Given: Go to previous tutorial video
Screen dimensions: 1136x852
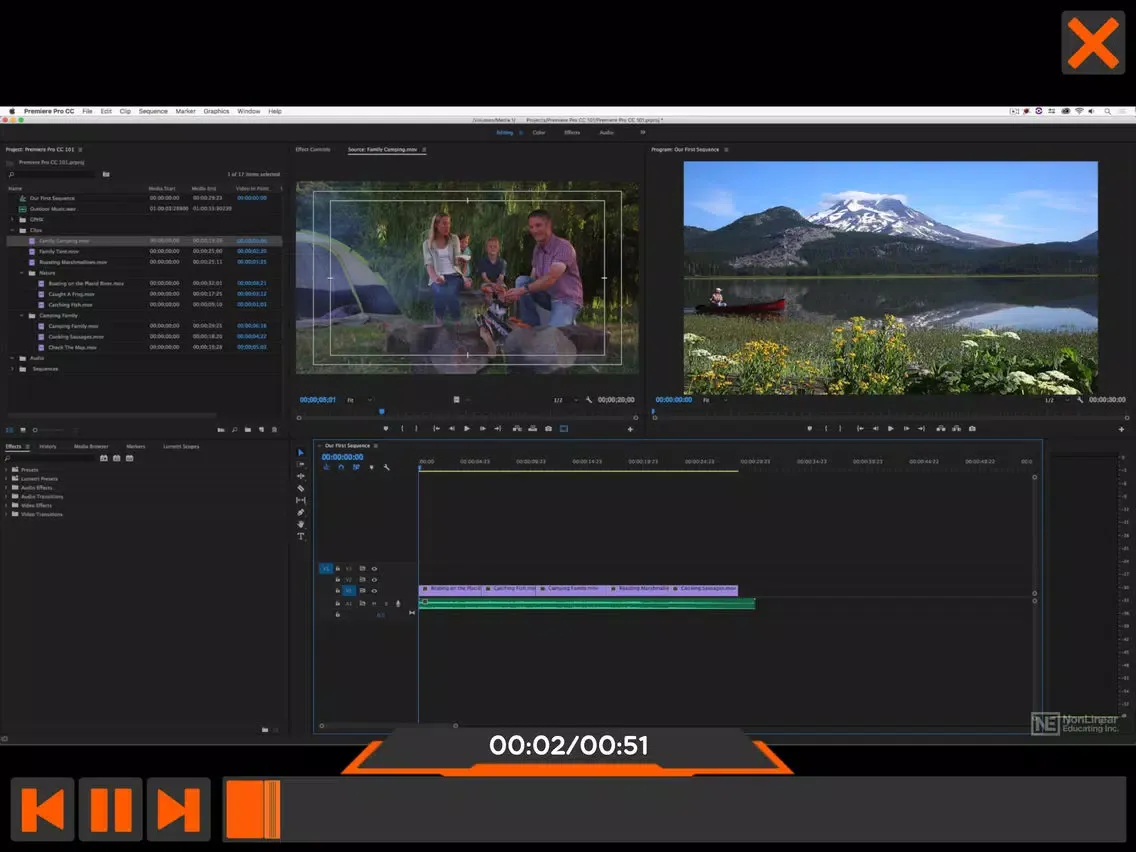Looking at the screenshot, I should 43,809.
